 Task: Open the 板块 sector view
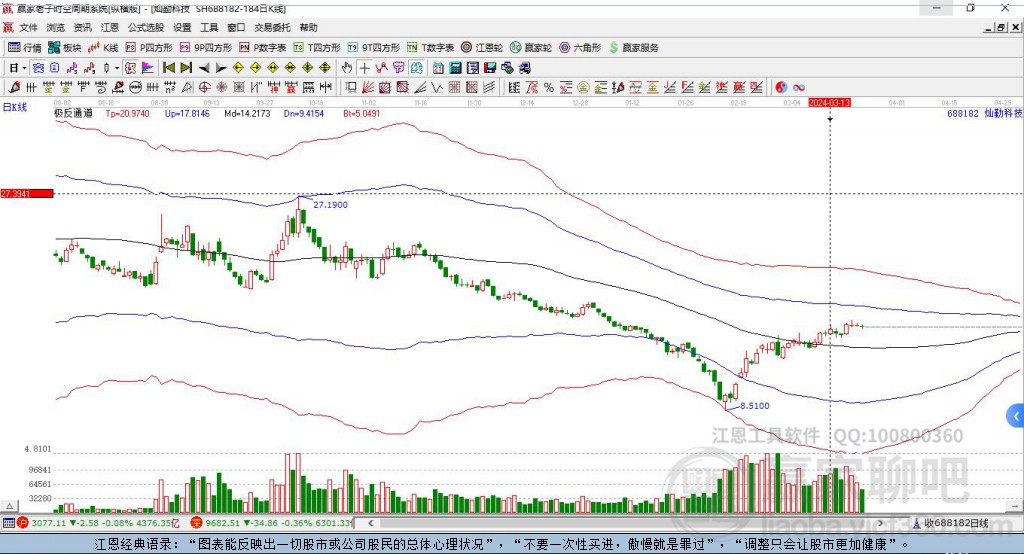click(x=65, y=48)
